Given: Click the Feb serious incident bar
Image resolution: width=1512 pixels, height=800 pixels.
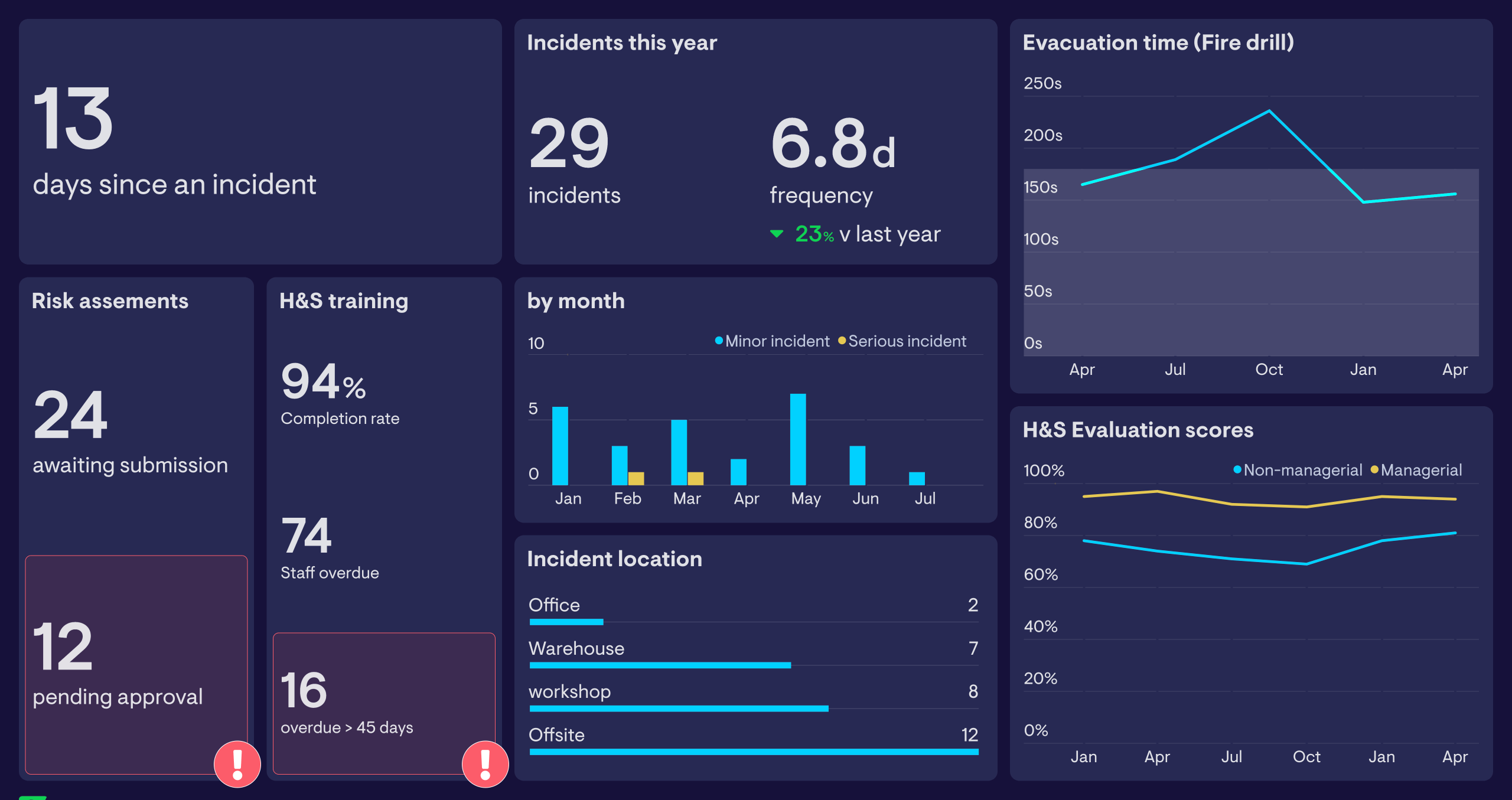Looking at the screenshot, I should (636, 478).
